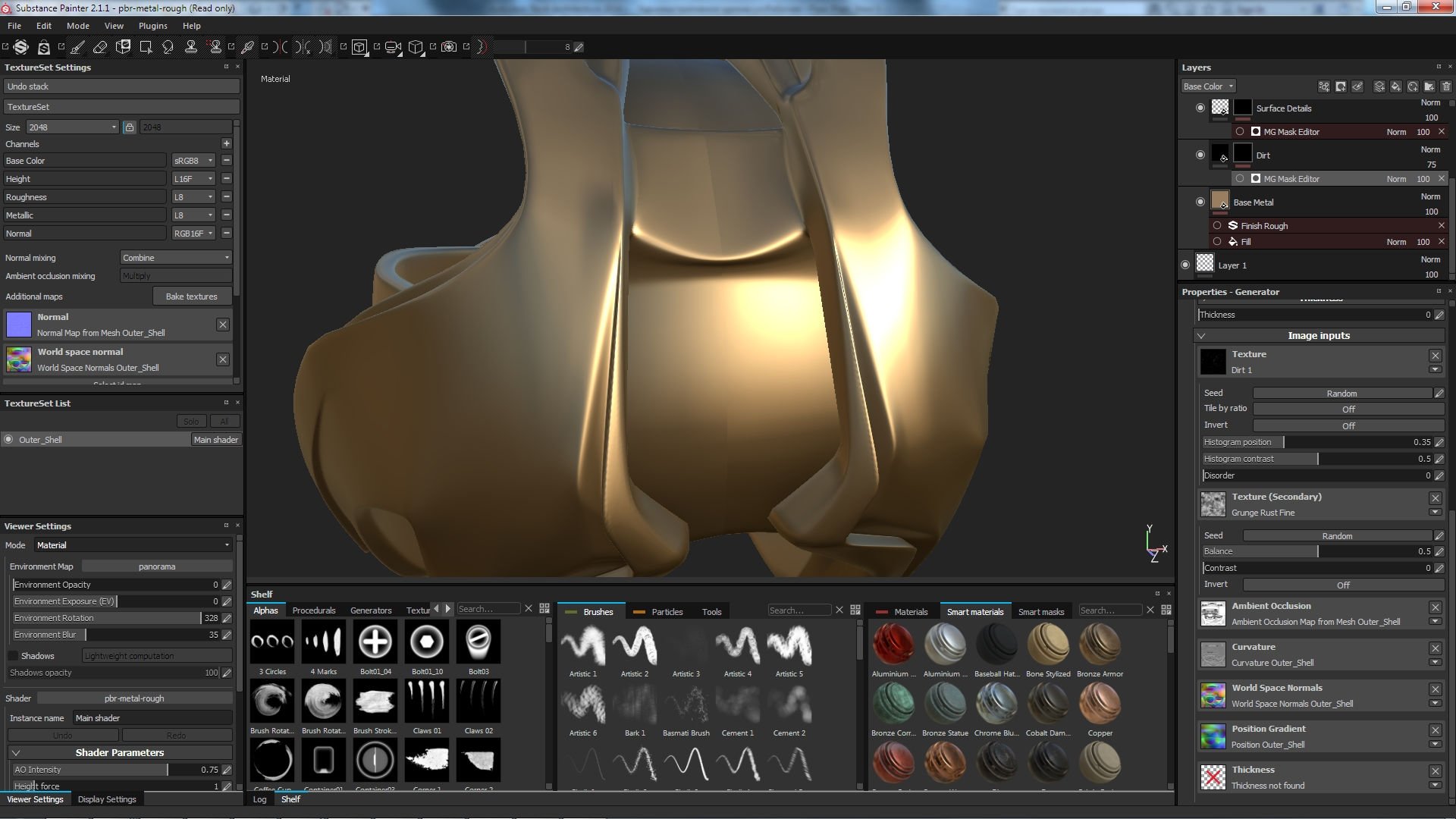This screenshot has width=1456, height=819.
Task: Click the Main shader button
Action: [x=215, y=440]
